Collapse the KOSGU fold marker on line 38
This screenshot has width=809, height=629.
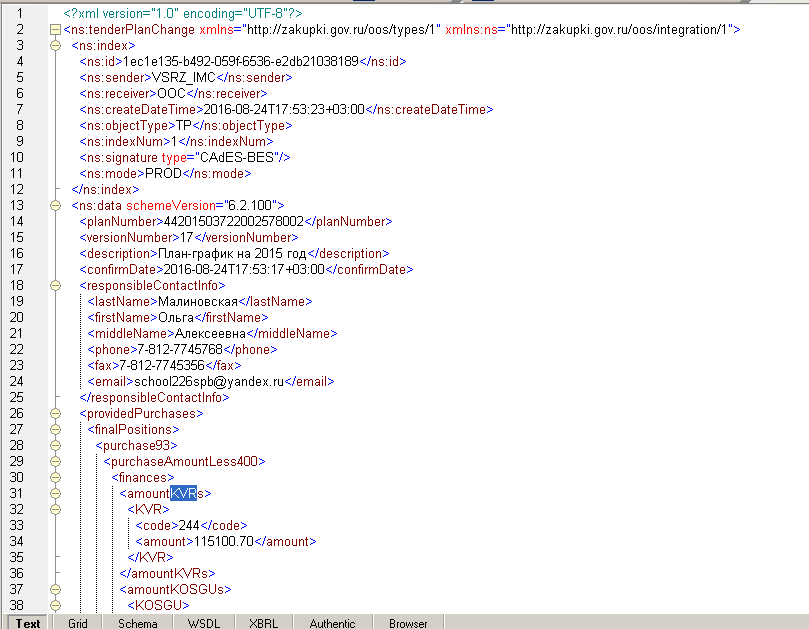(x=55, y=606)
